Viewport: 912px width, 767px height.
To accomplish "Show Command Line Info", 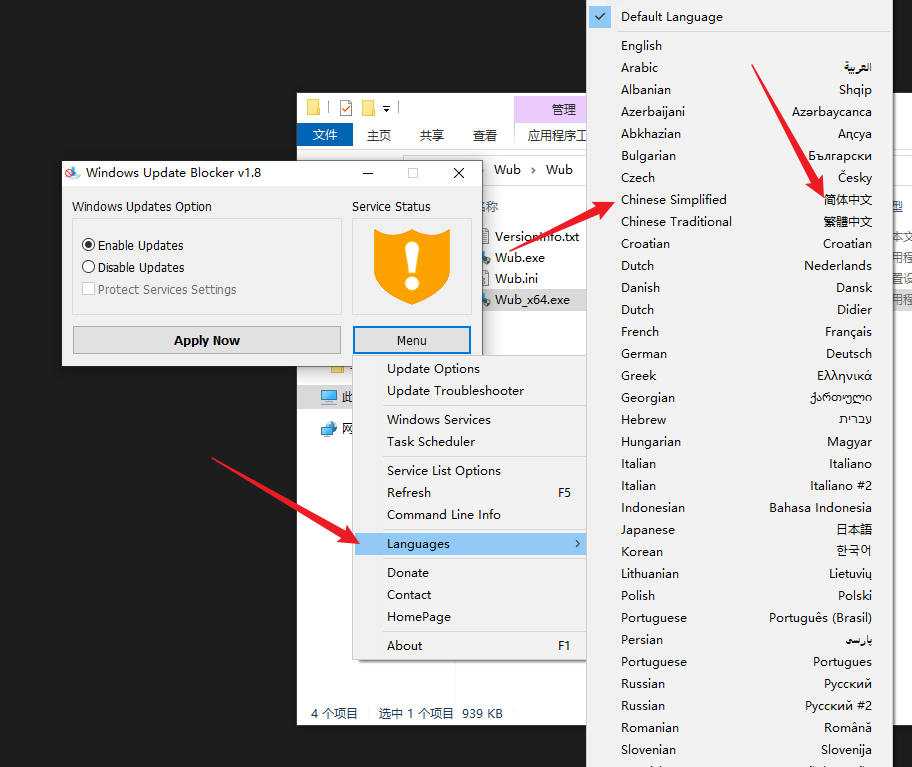I will [470, 515].
